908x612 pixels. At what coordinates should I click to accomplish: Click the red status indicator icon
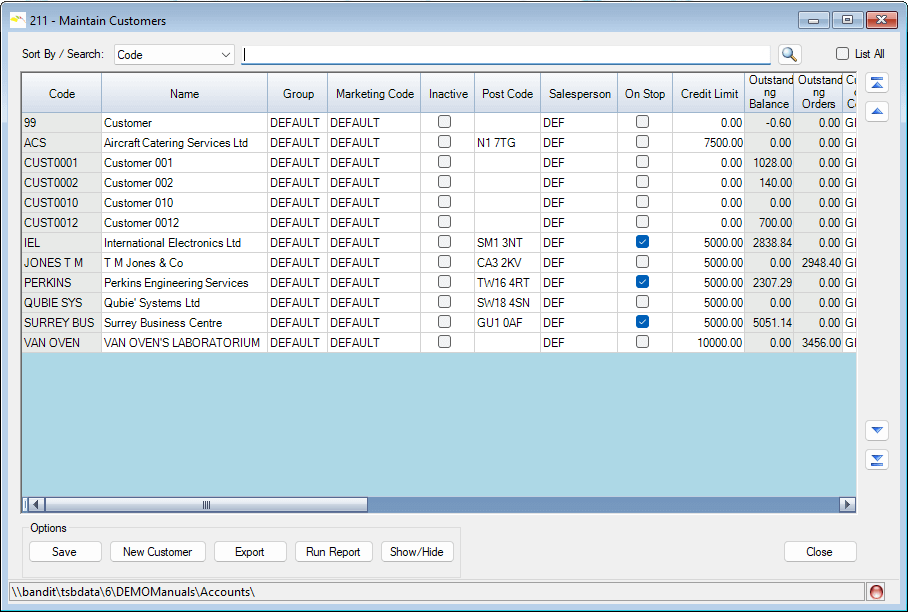pos(876,592)
